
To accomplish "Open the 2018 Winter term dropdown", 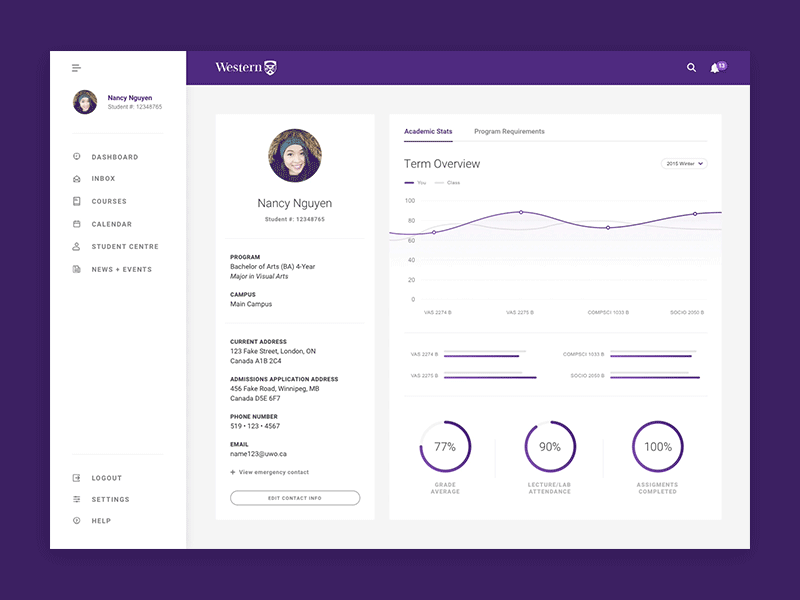I will pyautogui.click(x=686, y=162).
